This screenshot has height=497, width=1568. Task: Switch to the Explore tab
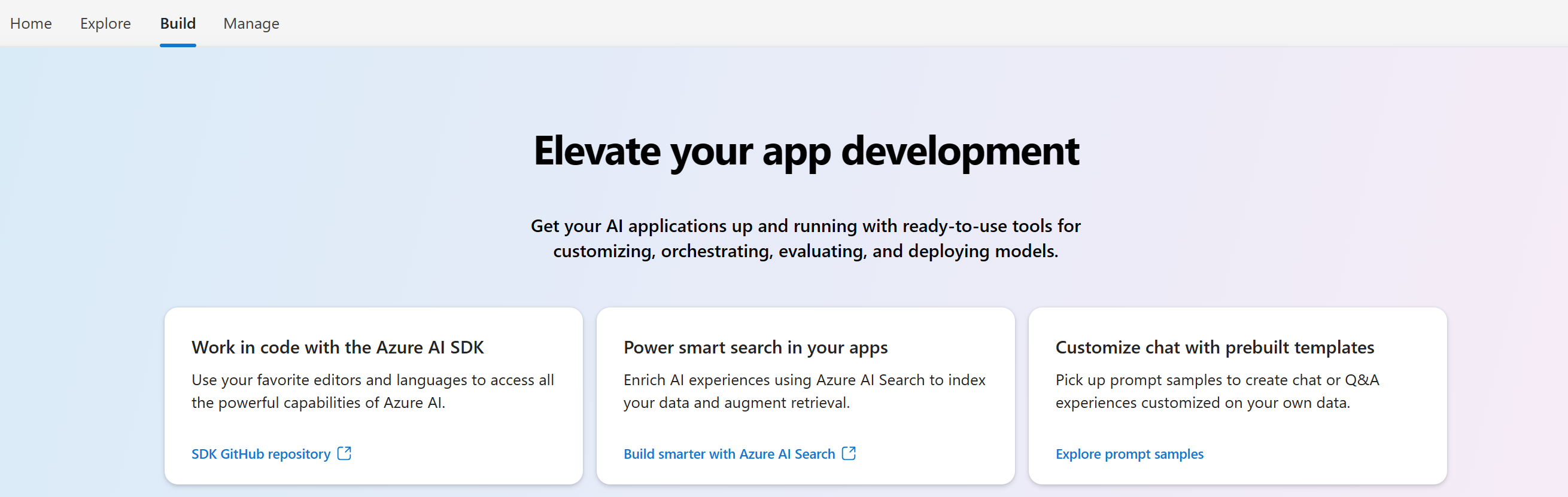click(x=105, y=24)
